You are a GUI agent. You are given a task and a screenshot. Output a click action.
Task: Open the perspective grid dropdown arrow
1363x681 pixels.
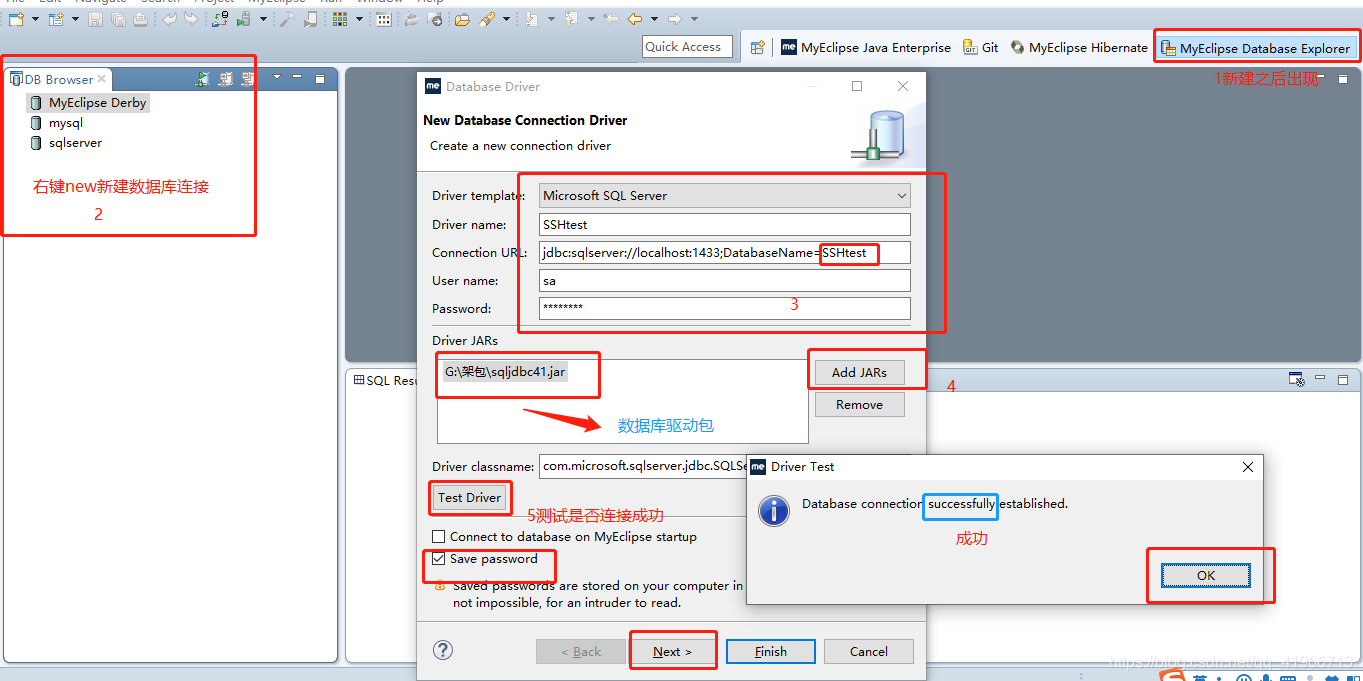tap(359, 19)
